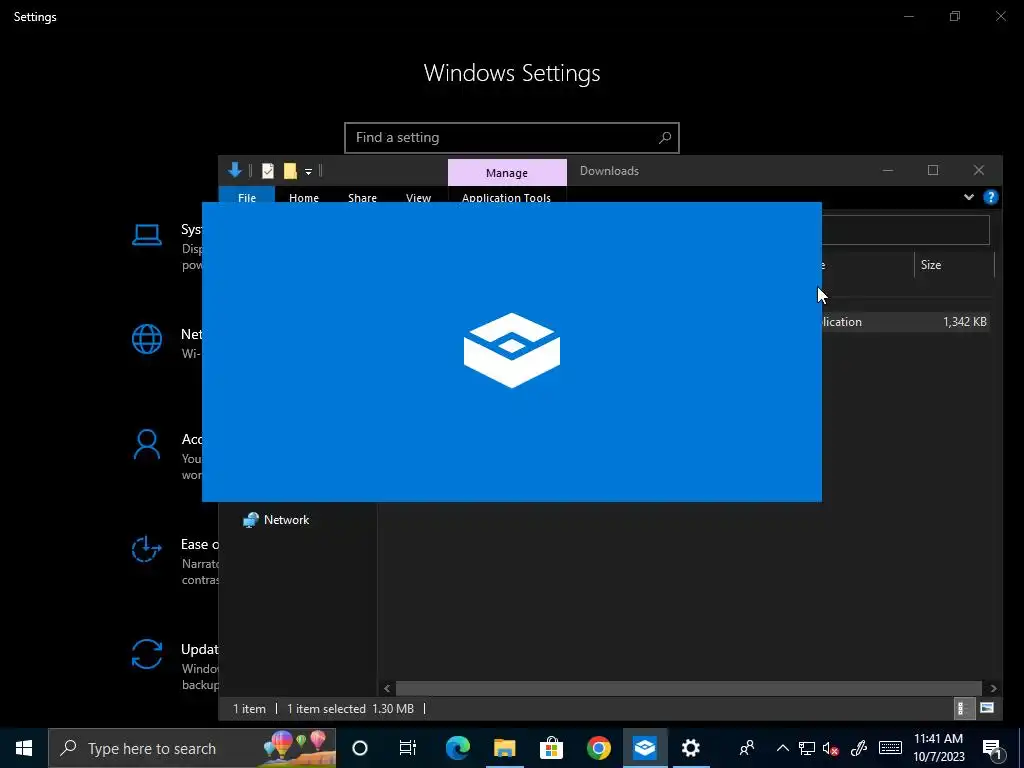The height and width of the screenshot is (768, 1024).
Task: Launch Microsoft Edge from taskbar
Action: [x=457, y=748]
